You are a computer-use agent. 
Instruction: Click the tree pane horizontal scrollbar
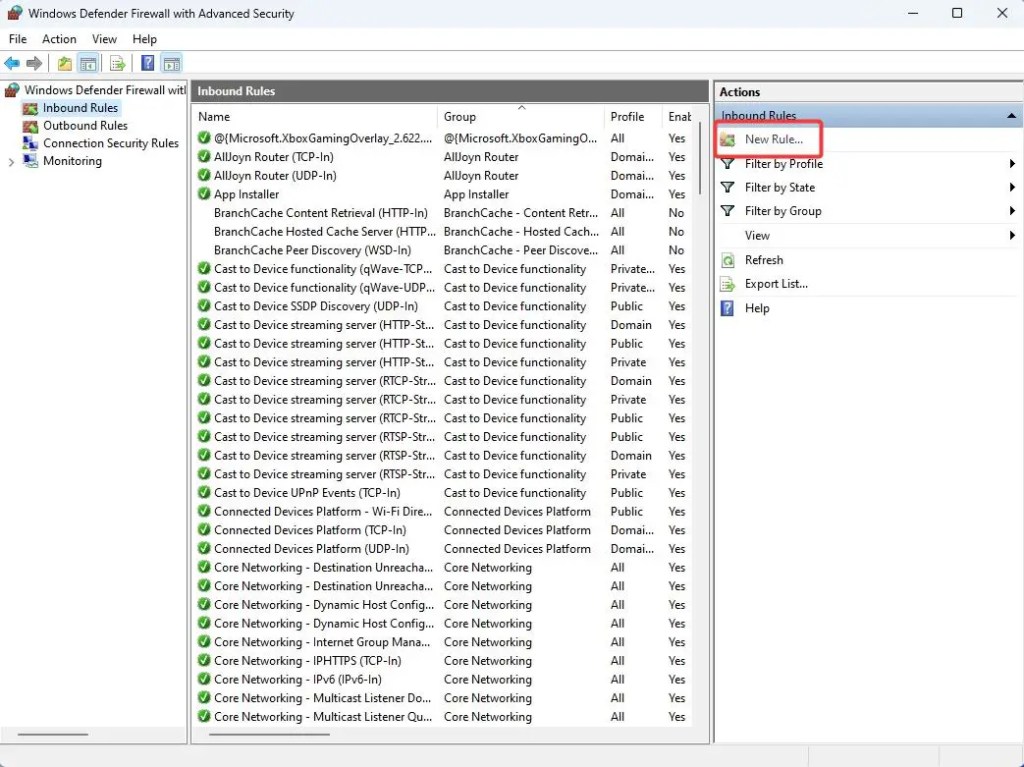point(52,734)
